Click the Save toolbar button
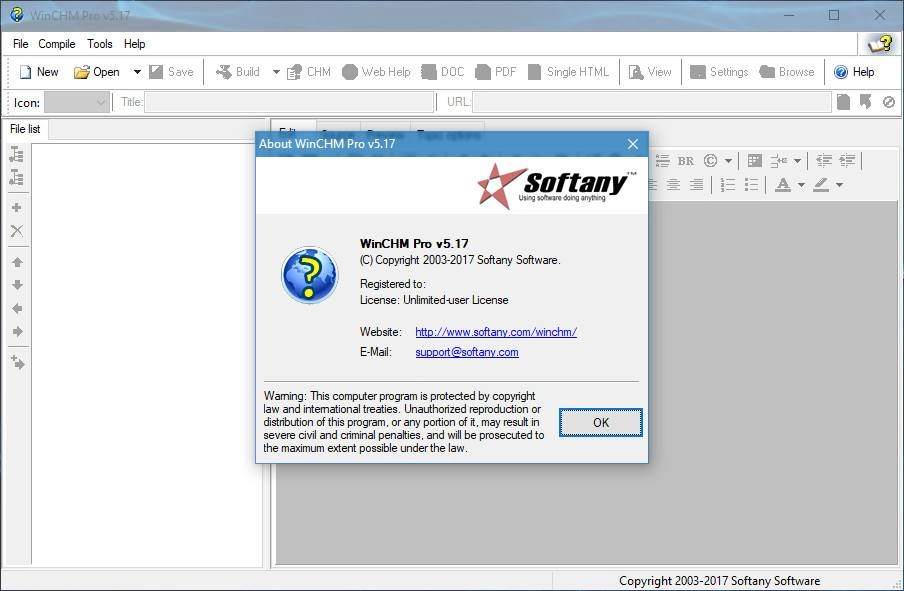904x591 pixels. [171, 72]
